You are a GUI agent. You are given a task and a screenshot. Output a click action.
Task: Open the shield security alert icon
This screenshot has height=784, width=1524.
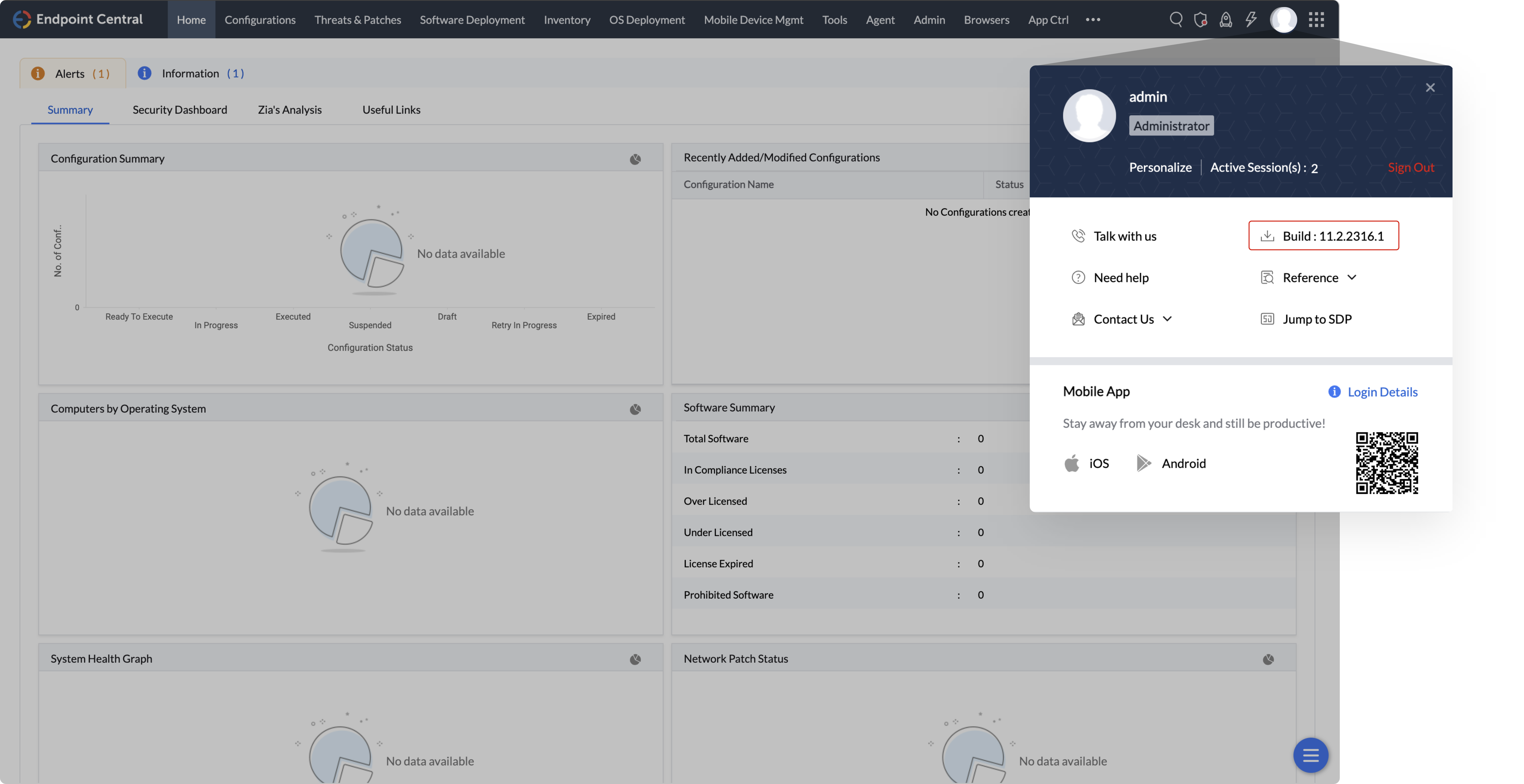tap(1200, 20)
